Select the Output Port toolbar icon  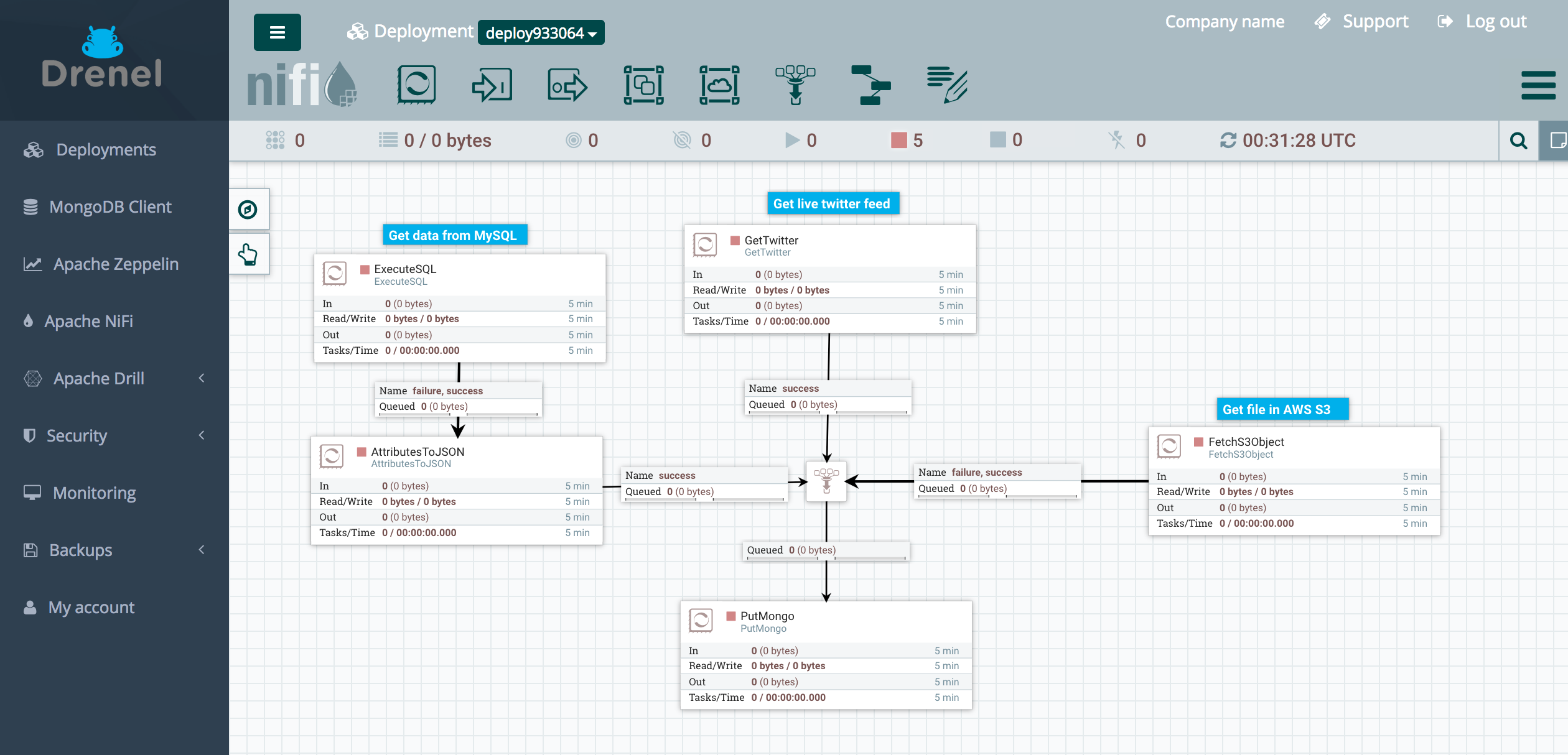tap(567, 85)
